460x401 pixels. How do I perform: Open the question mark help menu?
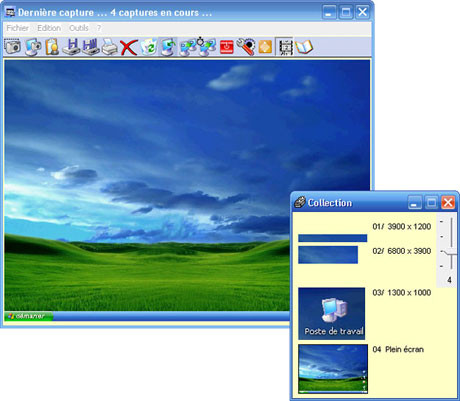[99, 28]
